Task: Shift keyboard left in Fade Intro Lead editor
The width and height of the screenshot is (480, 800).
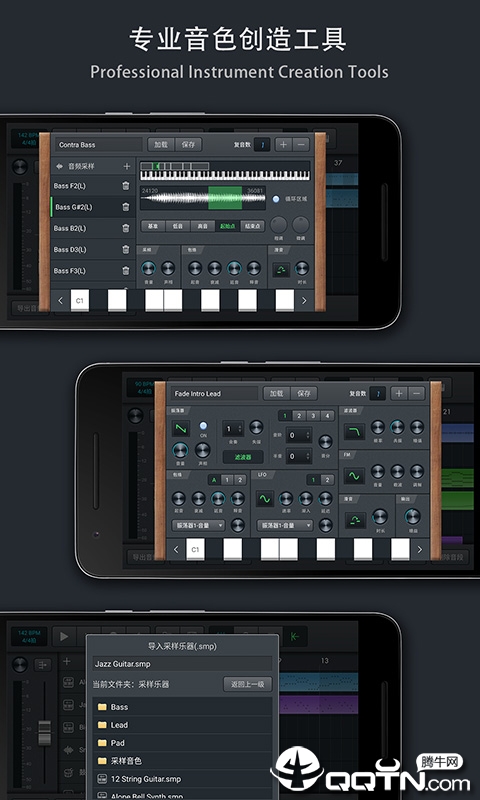Action: [x=176, y=549]
